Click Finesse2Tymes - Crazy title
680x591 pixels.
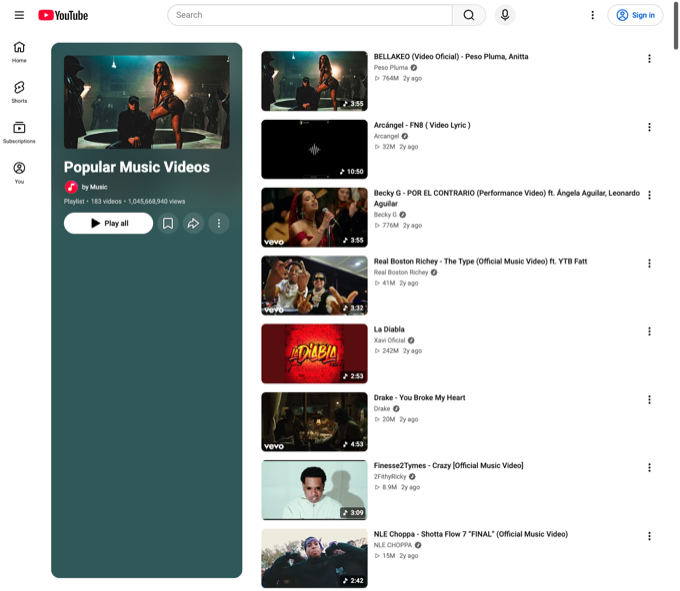pos(448,465)
